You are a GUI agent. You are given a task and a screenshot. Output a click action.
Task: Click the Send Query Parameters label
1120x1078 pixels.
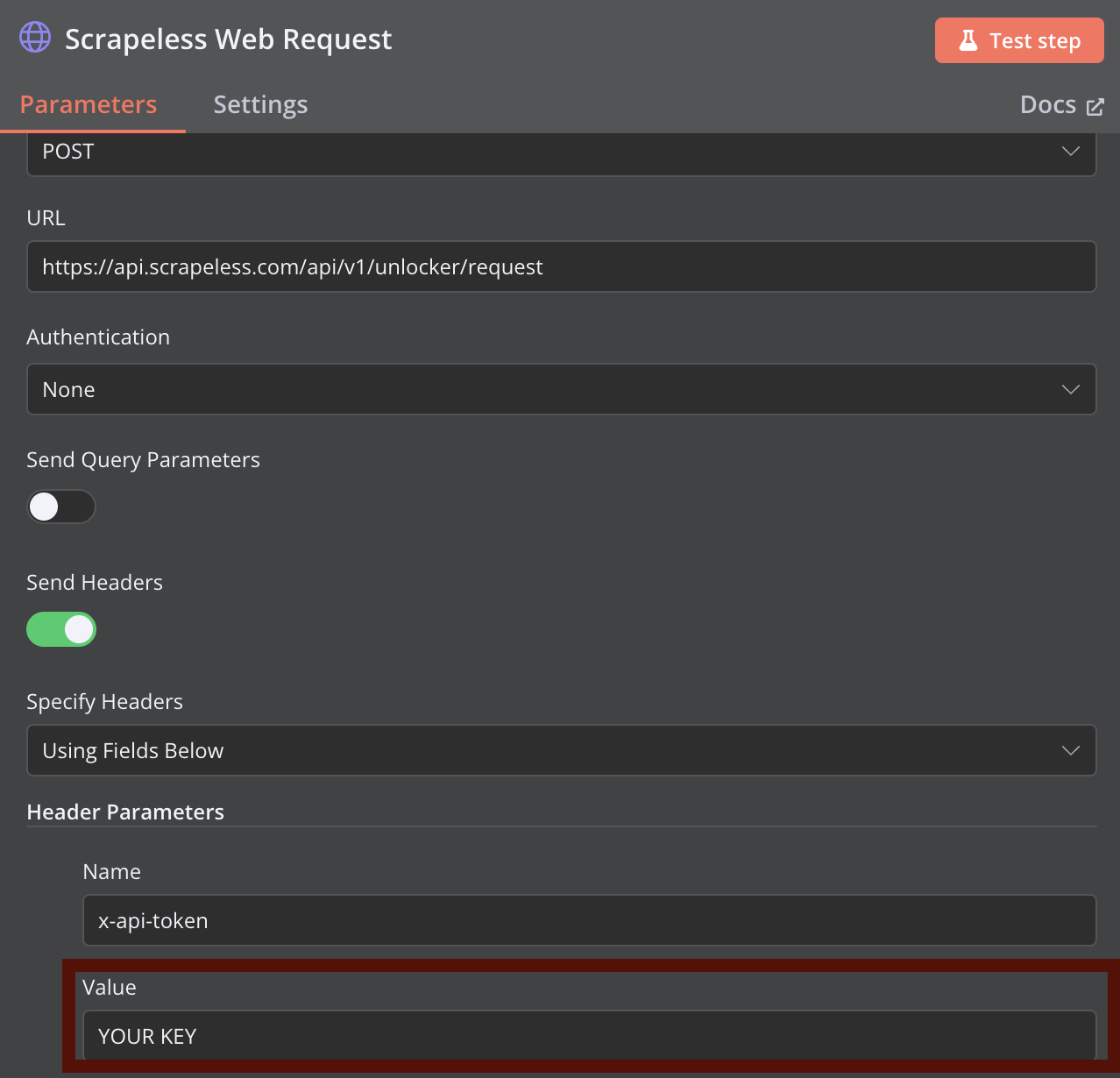[x=144, y=460]
